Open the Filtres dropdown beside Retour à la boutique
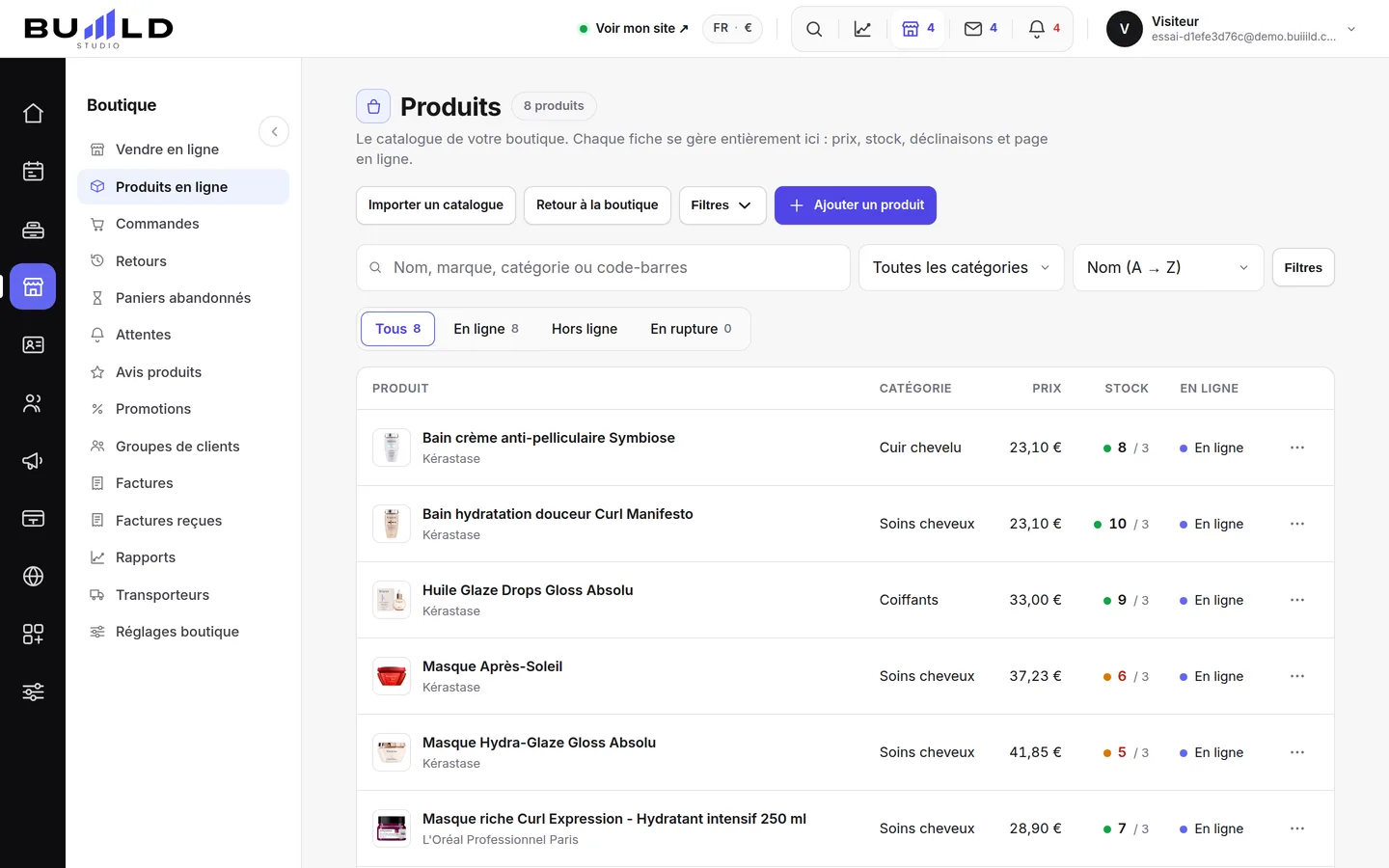The height and width of the screenshot is (868, 1389). (x=722, y=205)
